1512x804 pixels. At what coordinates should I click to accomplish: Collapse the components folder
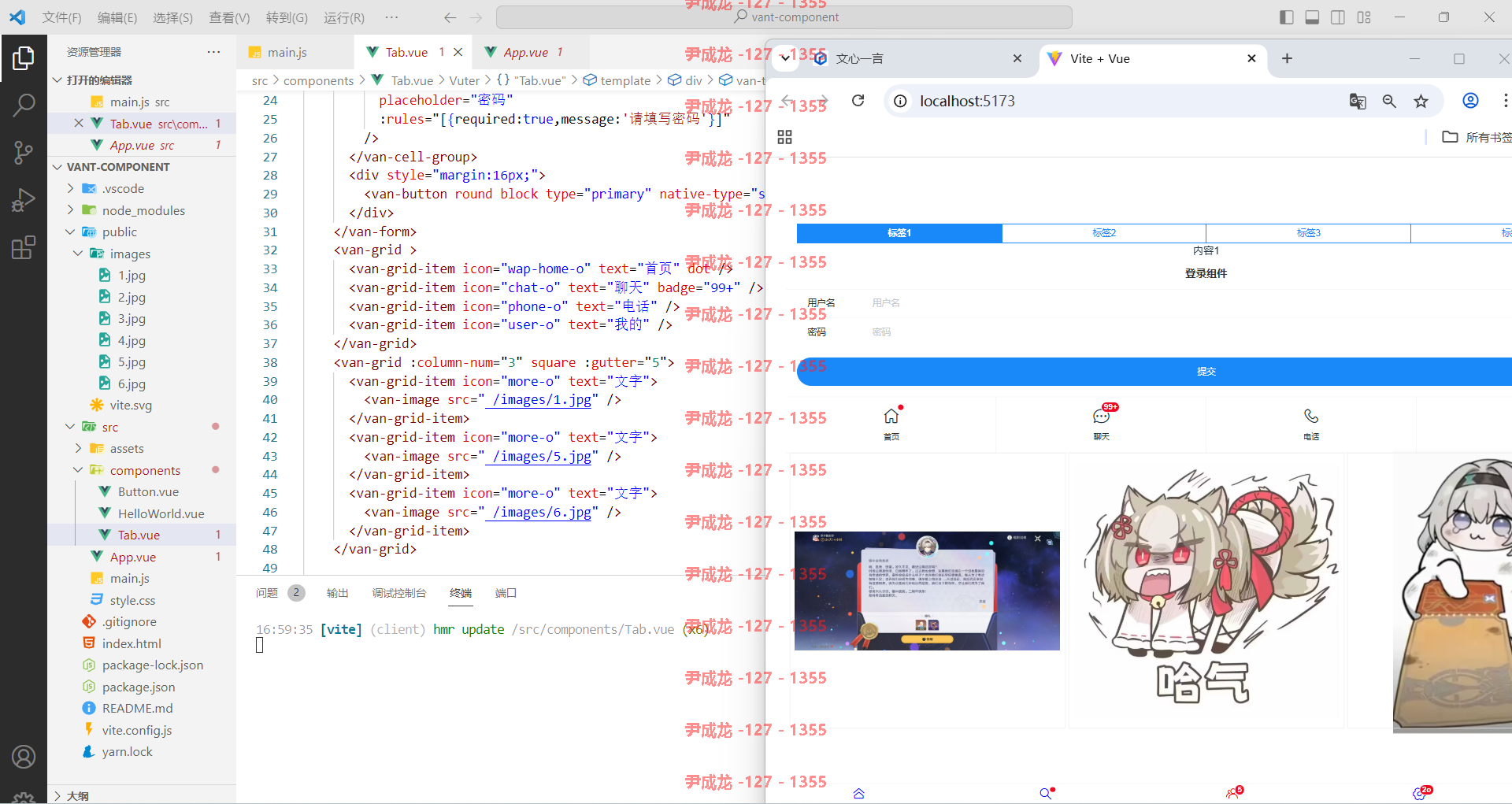[x=78, y=470]
